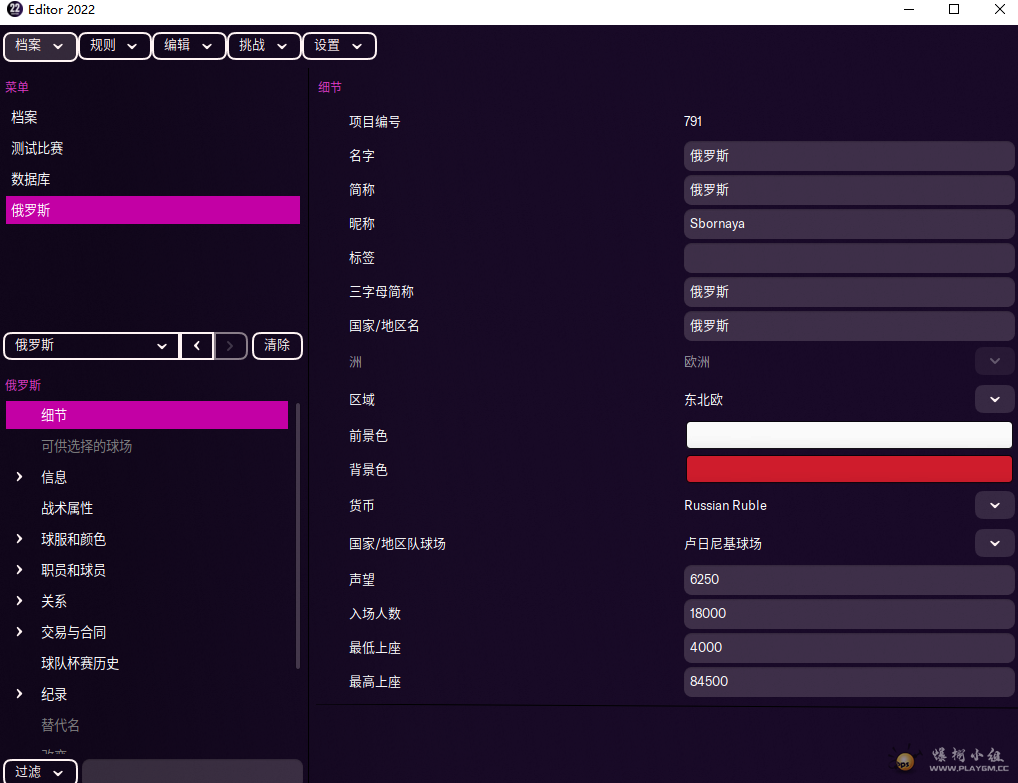Open the 规则 menu
Viewport: 1018px width, 783px height.
coord(114,46)
